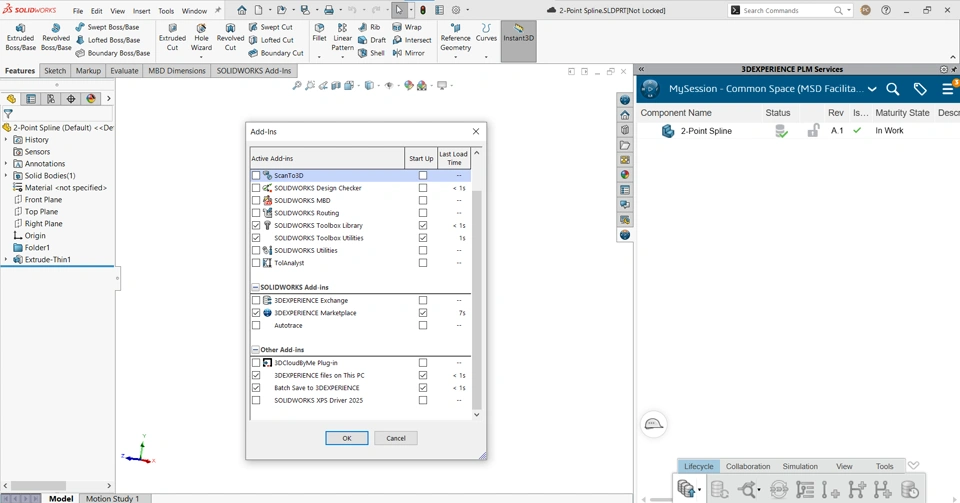Image resolution: width=960 pixels, height=503 pixels.
Task: Open Reference Geometry tool
Action: 456,38
